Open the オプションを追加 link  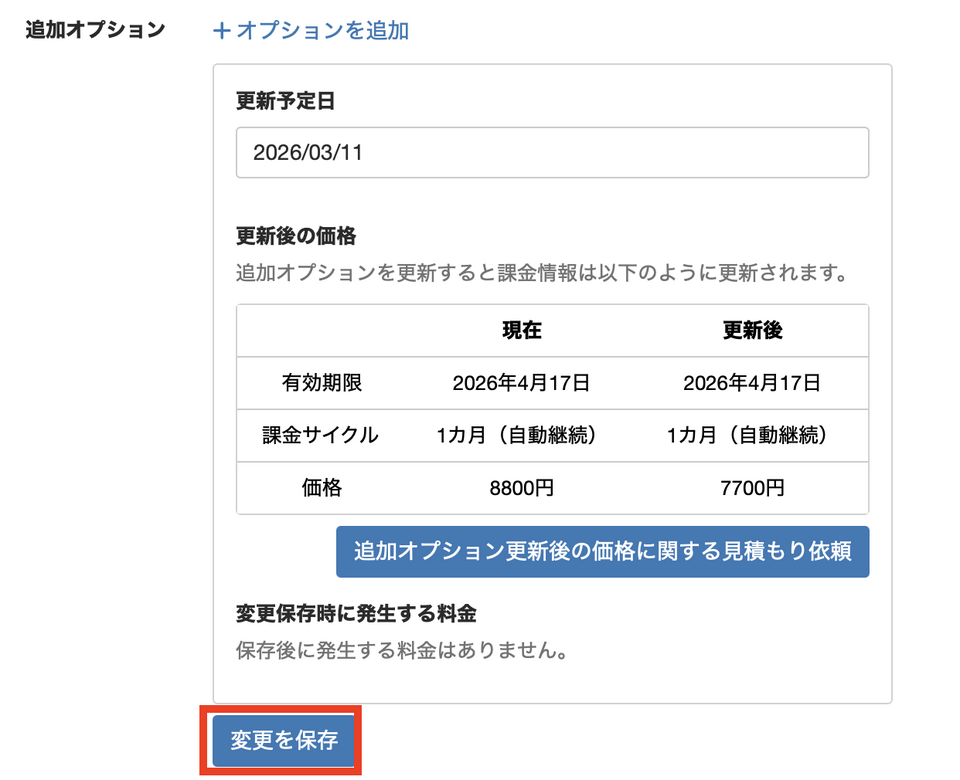[x=322, y=31]
